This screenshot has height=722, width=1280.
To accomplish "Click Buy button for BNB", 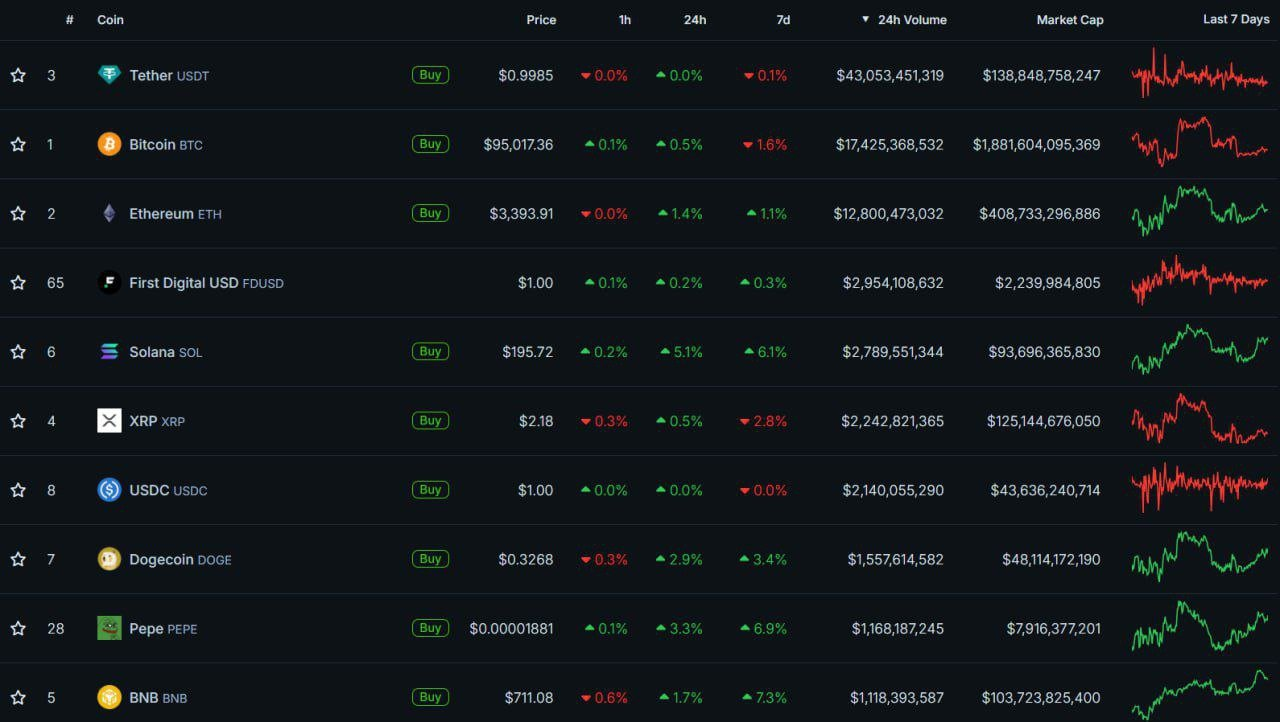I will (x=430, y=697).
